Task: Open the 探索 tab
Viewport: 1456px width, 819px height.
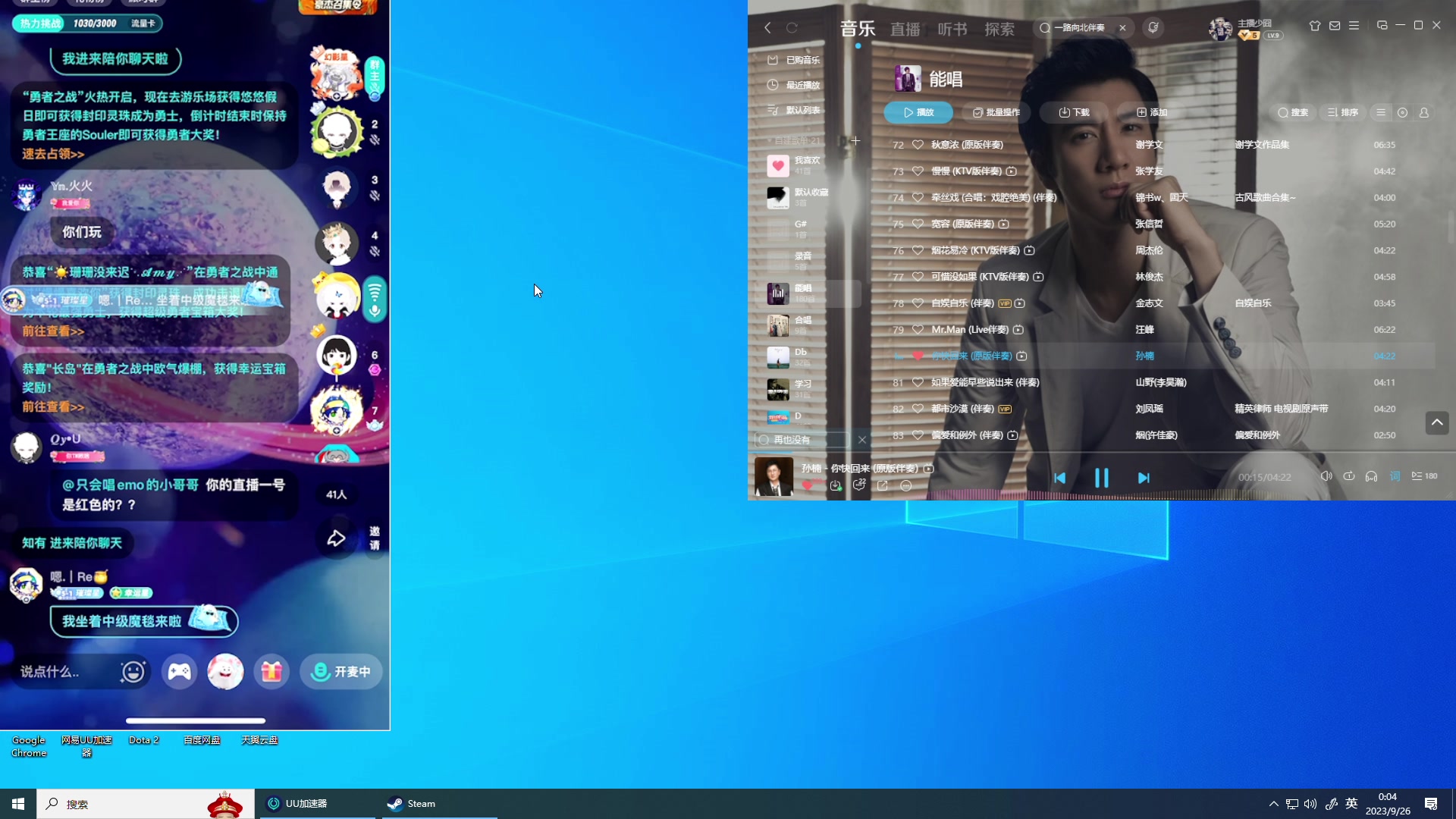Action: (x=999, y=29)
